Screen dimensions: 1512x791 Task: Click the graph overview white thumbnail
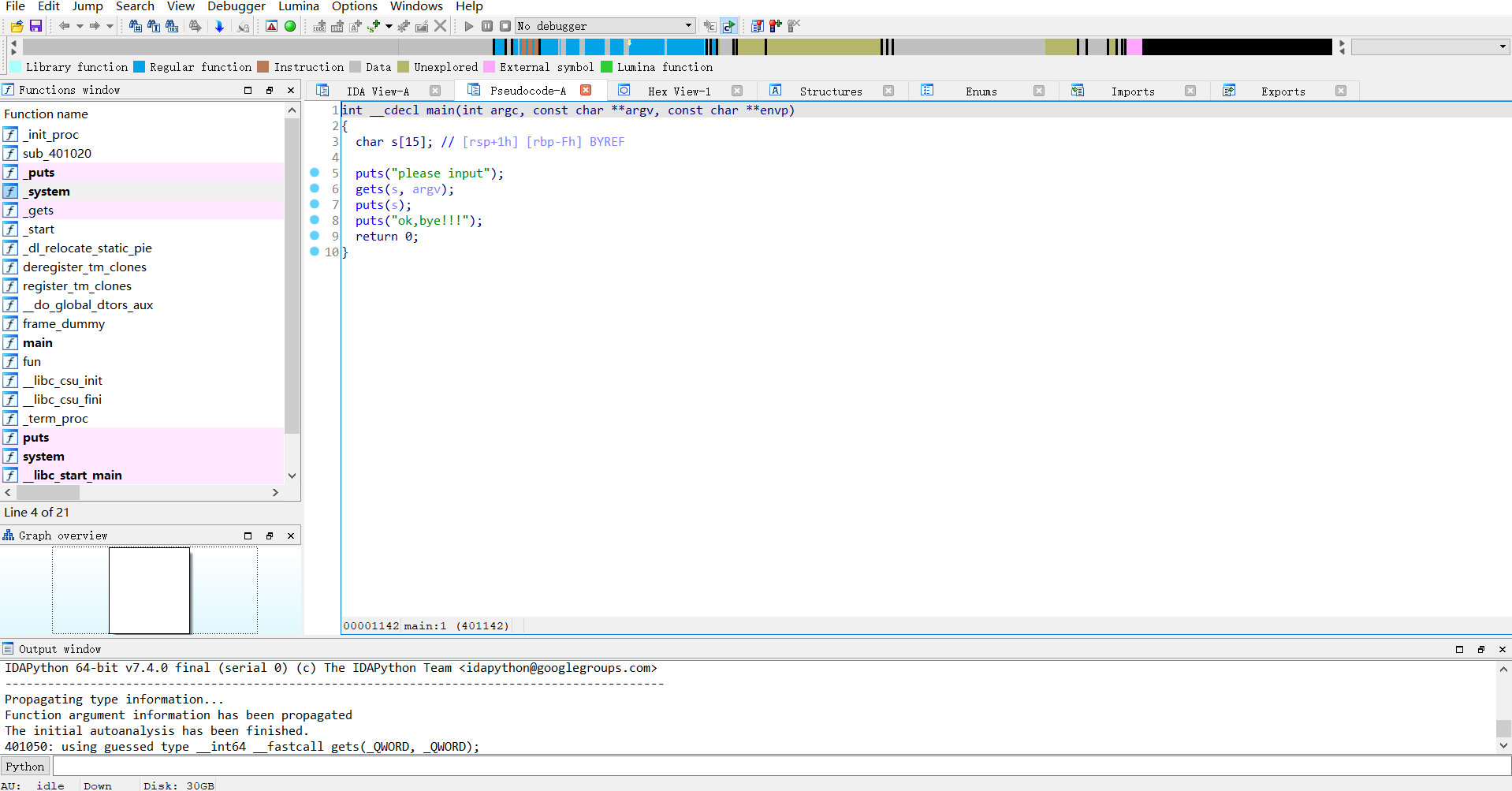point(149,591)
